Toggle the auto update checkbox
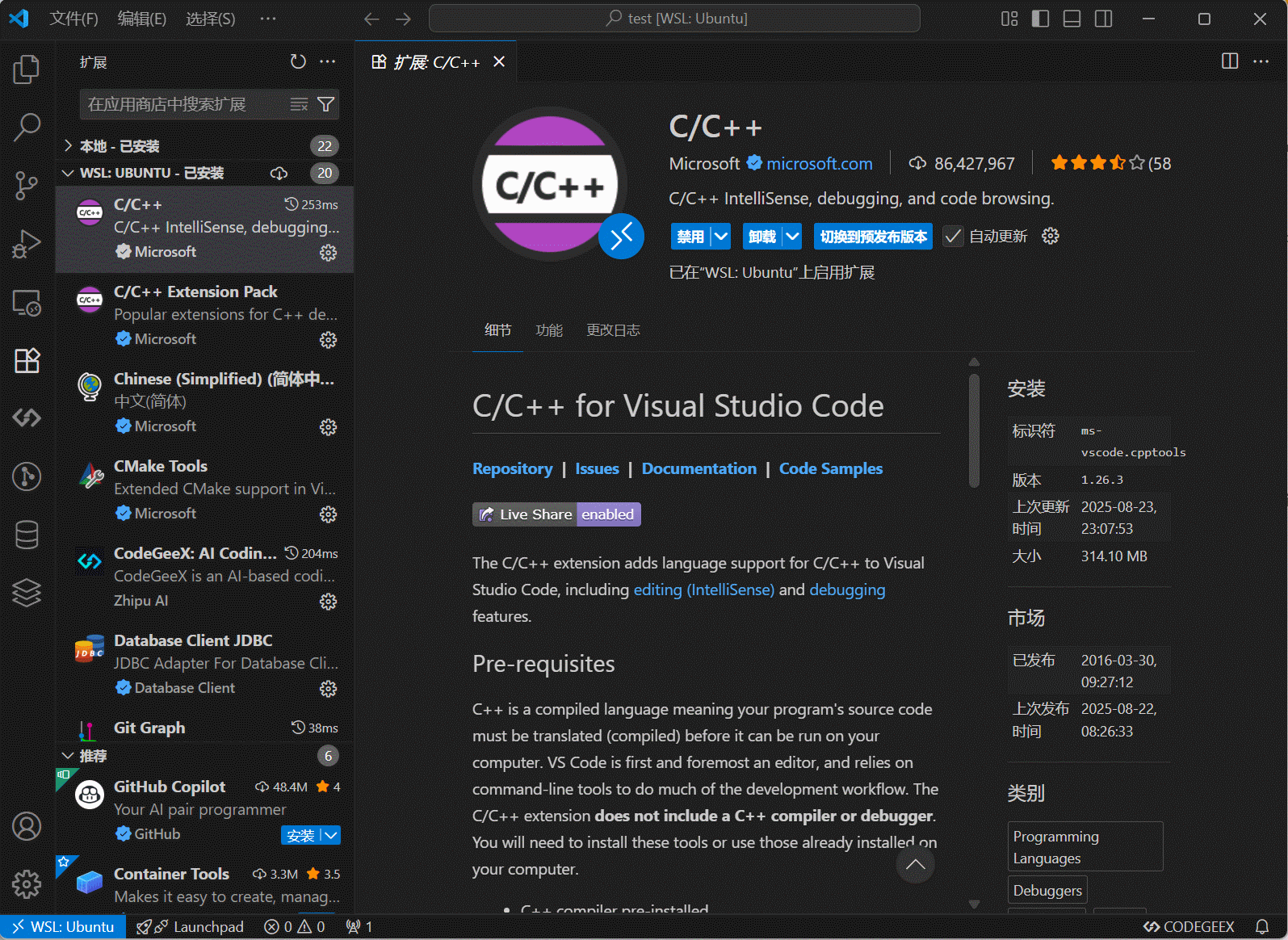The width and height of the screenshot is (1288, 940). (x=953, y=236)
